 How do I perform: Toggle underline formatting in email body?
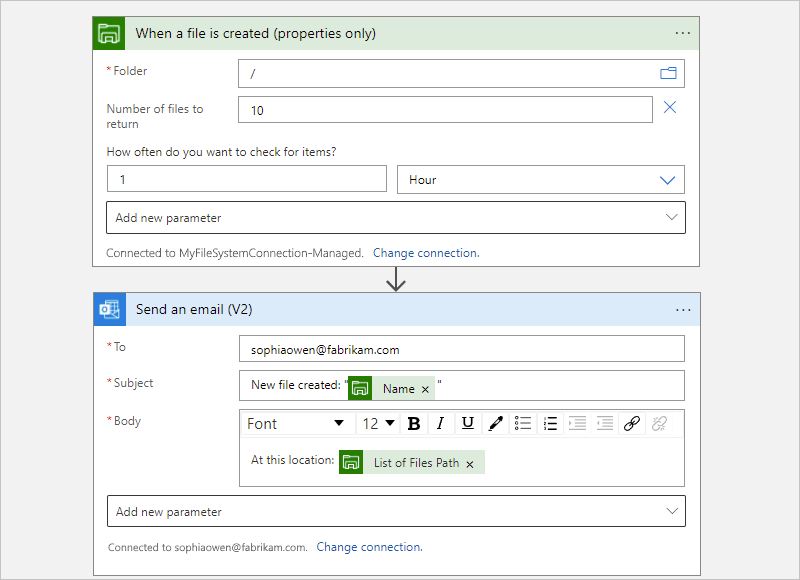[467, 424]
